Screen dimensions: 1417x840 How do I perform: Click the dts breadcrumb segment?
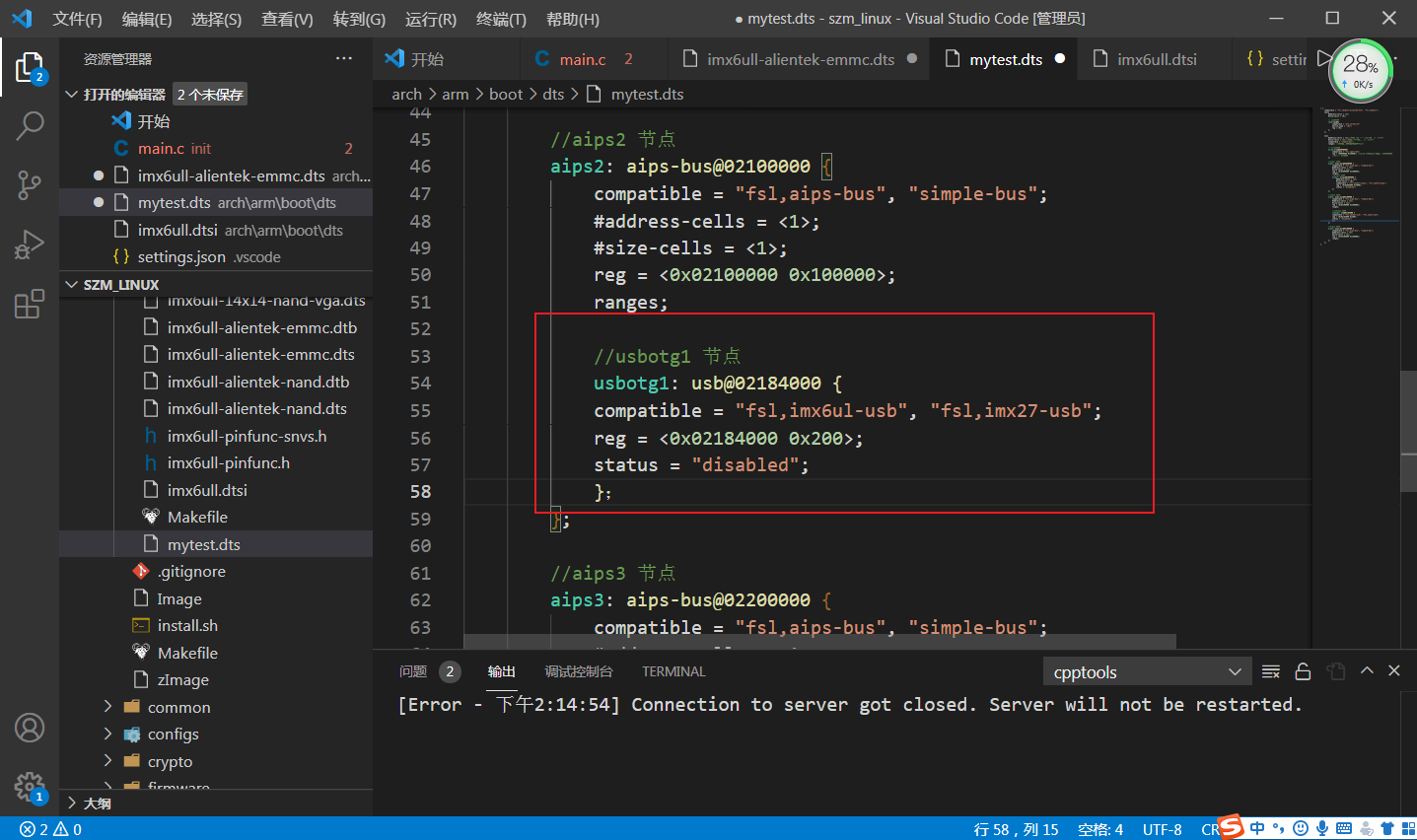(x=553, y=94)
